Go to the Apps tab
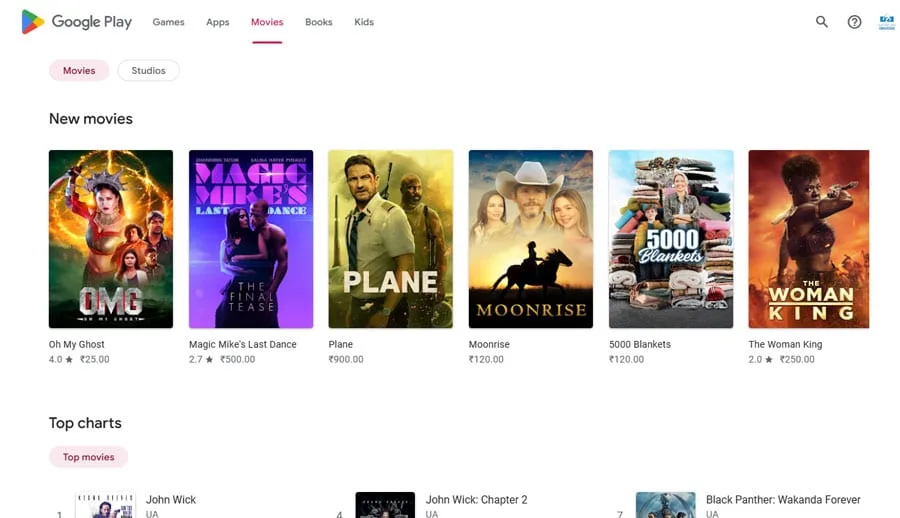The height and width of the screenshot is (518, 900). (x=218, y=22)
